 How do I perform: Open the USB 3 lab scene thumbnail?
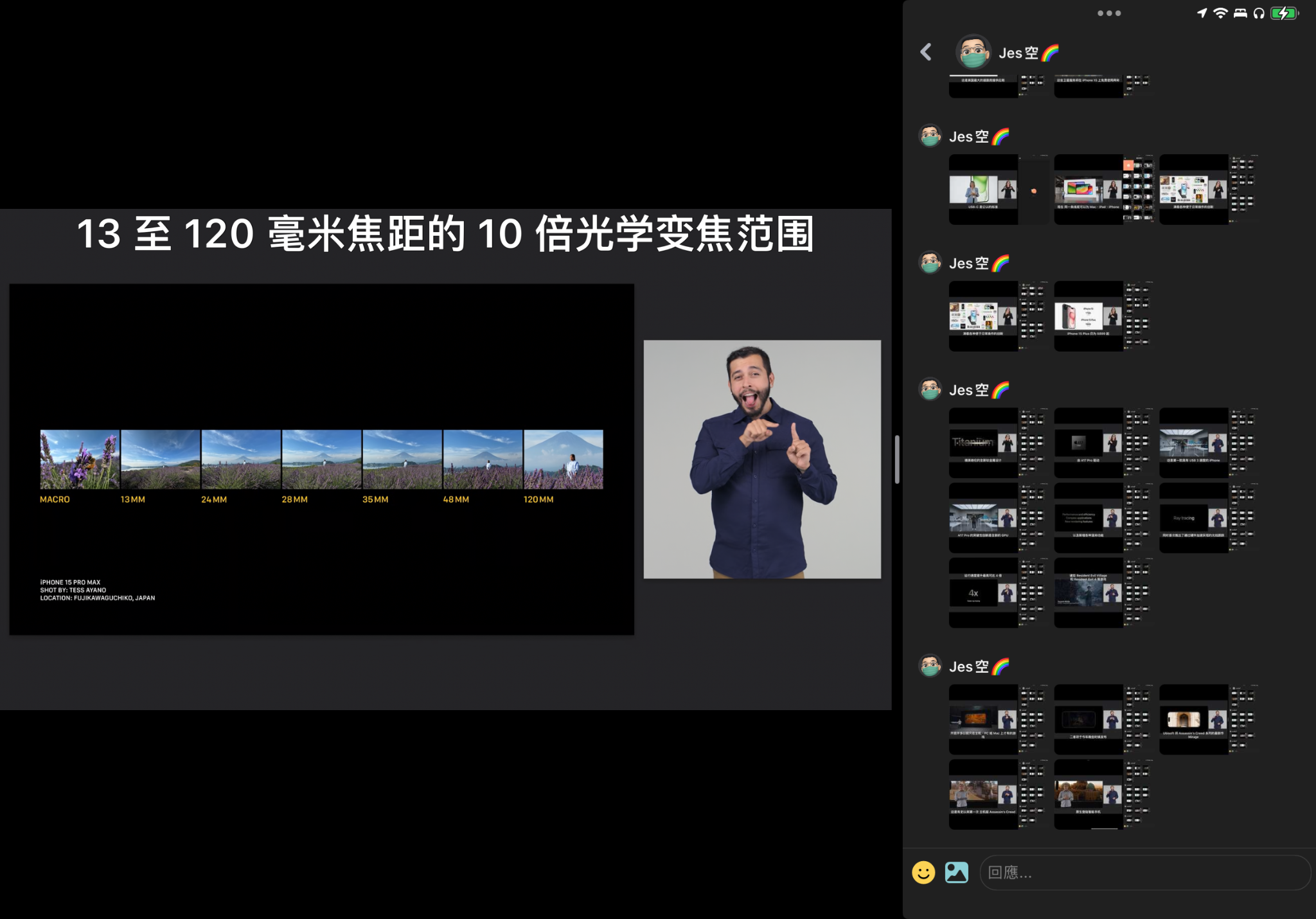tap(1208, 442)
